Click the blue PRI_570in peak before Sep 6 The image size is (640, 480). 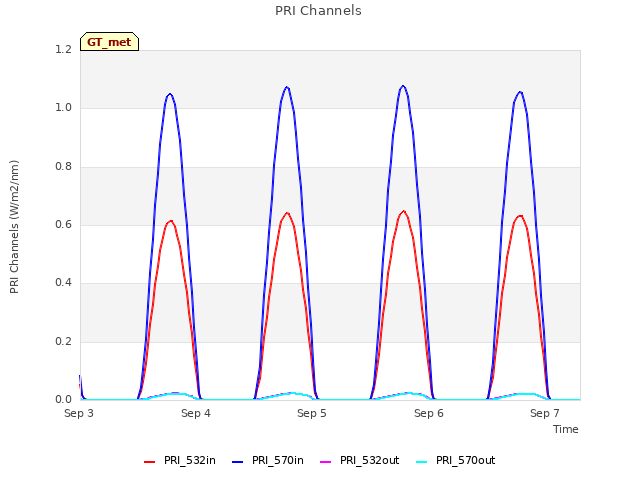click(403, 86)
